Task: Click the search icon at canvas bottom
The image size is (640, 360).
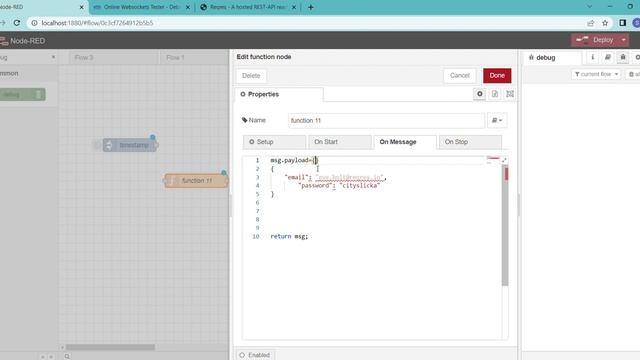Action: (x=67, y=356)
